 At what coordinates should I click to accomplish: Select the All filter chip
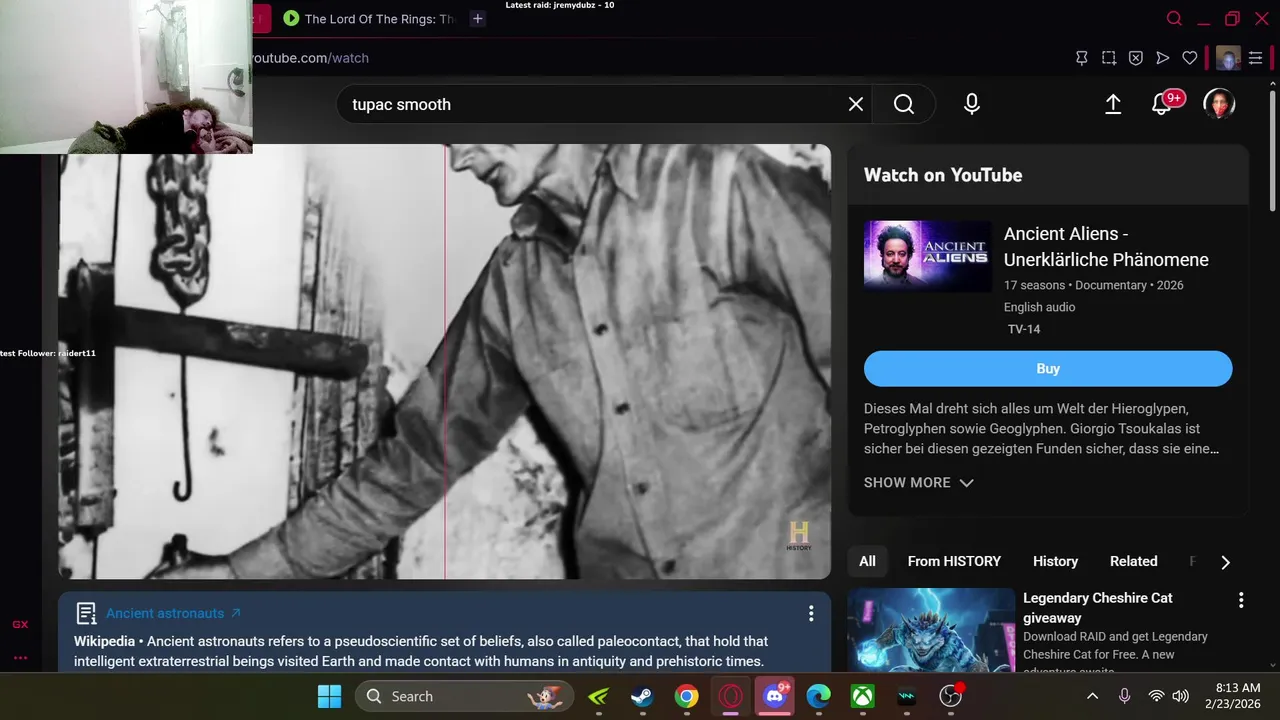coord(867,561)
